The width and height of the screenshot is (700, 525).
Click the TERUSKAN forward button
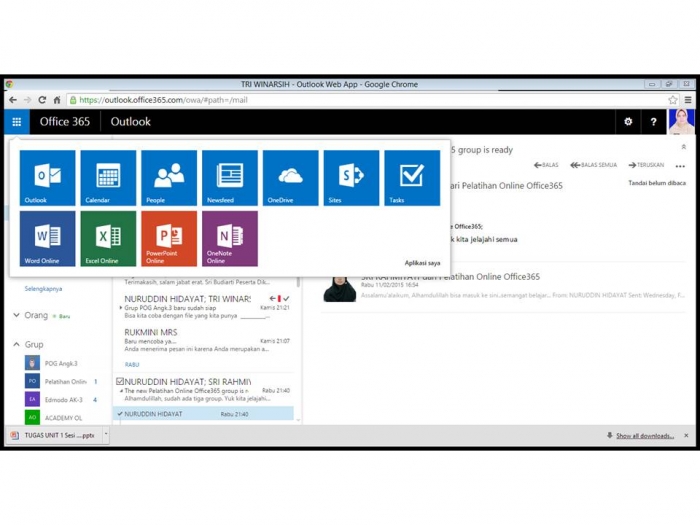coord(646,165)
